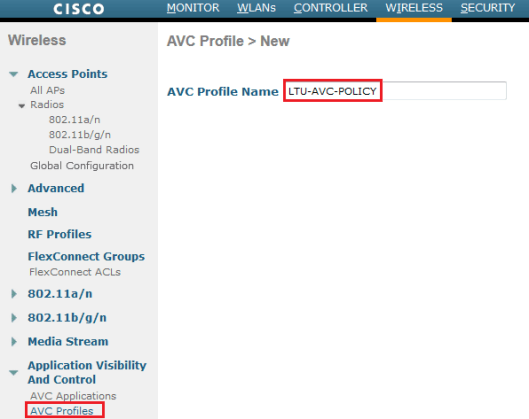Open the Mesh page

click(43, 212)
